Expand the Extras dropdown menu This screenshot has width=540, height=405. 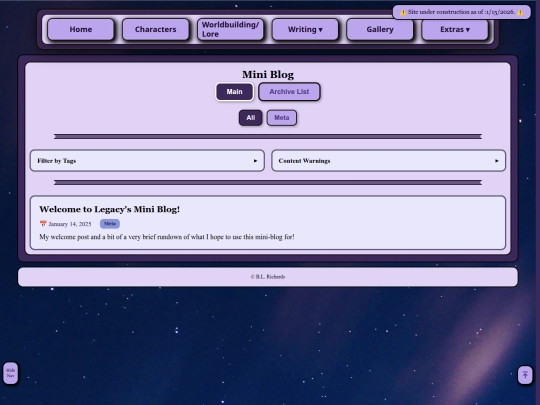[455, 30]
